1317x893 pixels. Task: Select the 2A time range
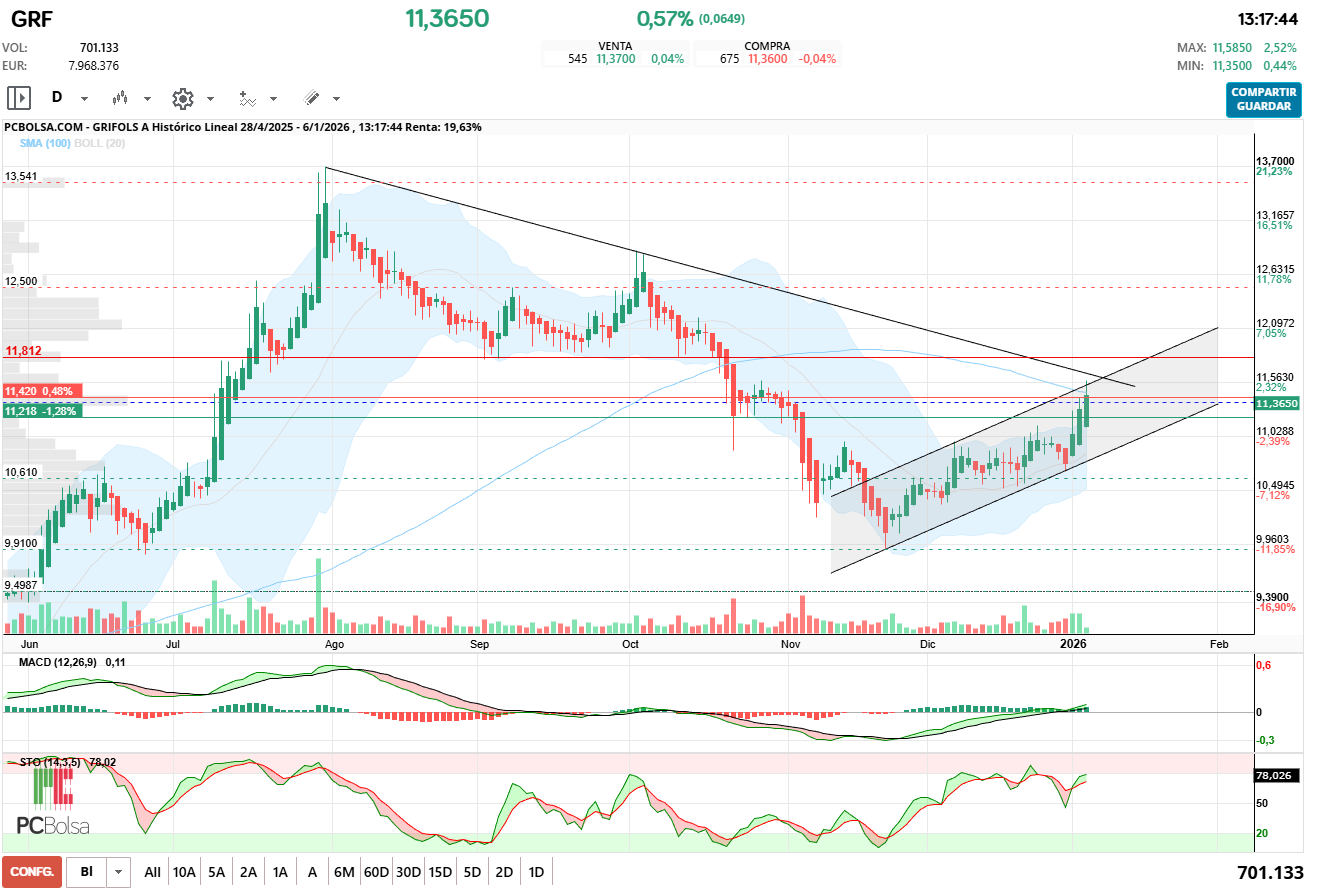(x=248, y=872)
